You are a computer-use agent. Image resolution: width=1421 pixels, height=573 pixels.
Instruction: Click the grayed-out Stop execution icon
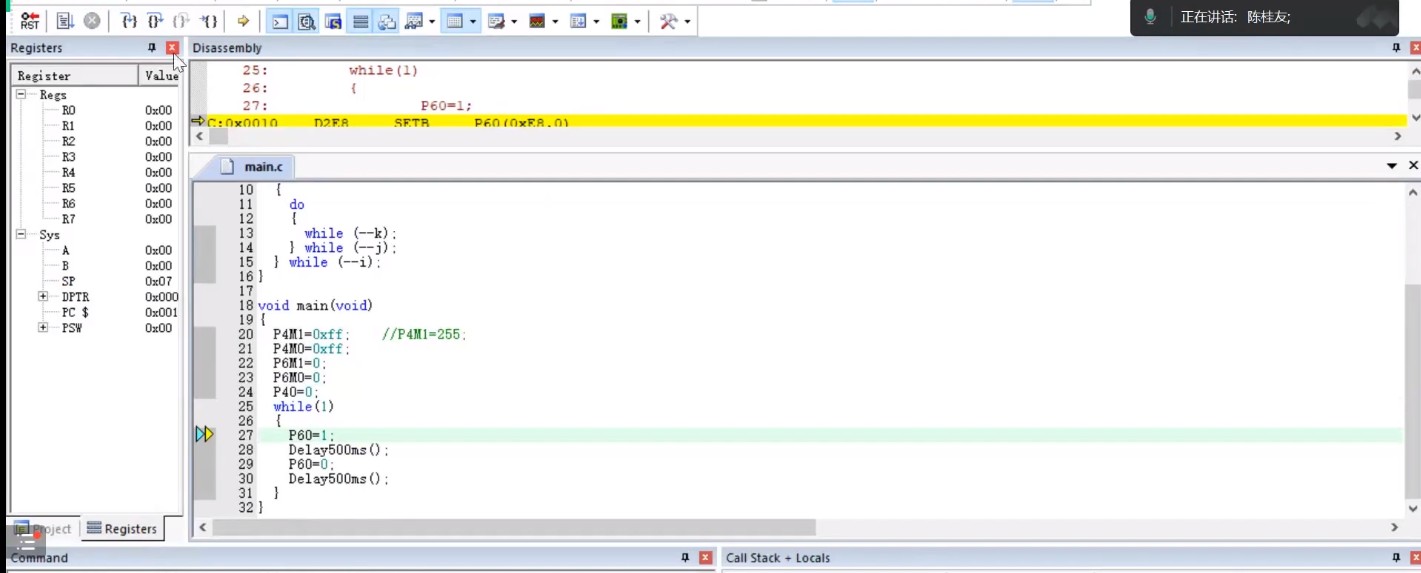(x=91, y=20)
